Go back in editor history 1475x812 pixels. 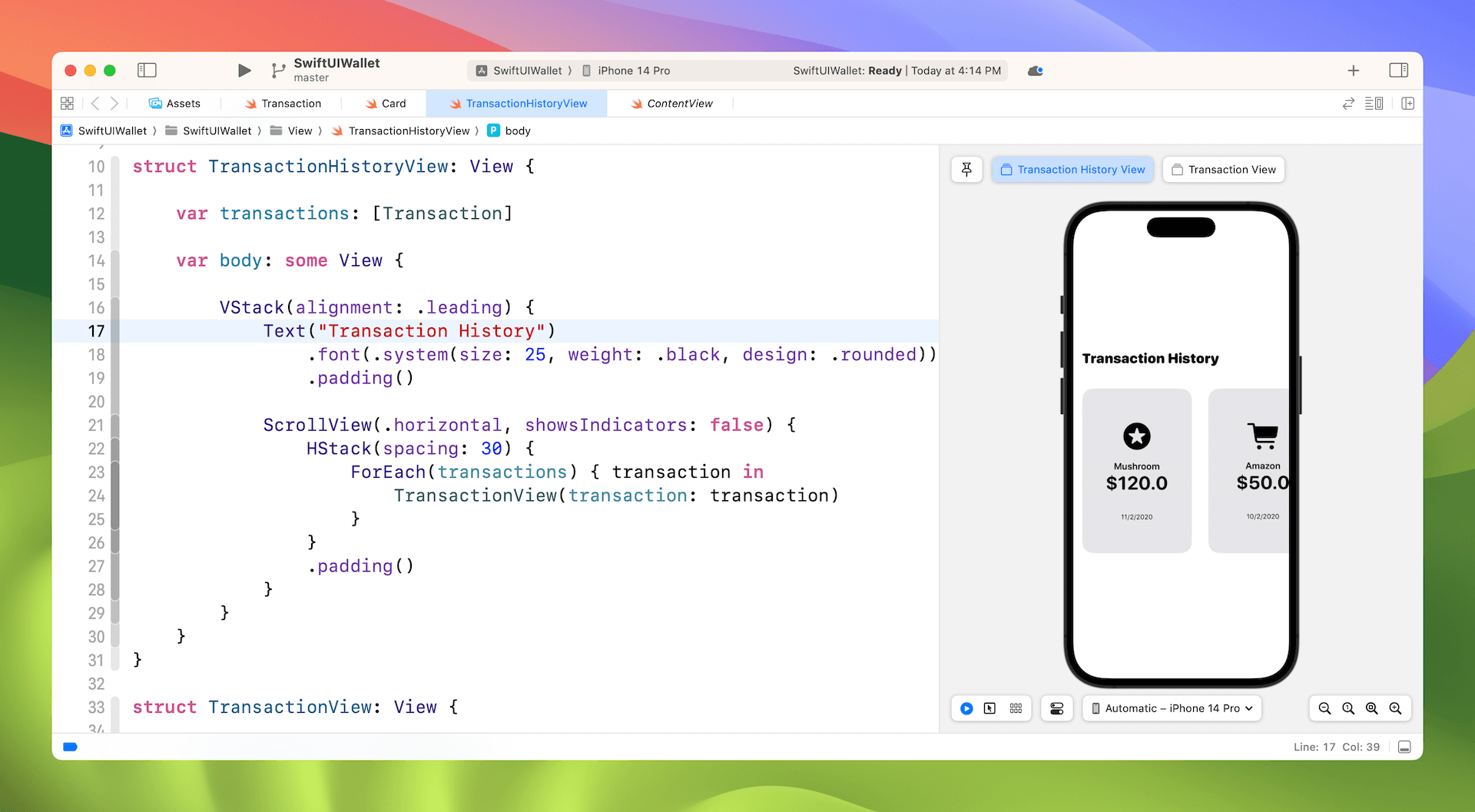click(95, 103)
